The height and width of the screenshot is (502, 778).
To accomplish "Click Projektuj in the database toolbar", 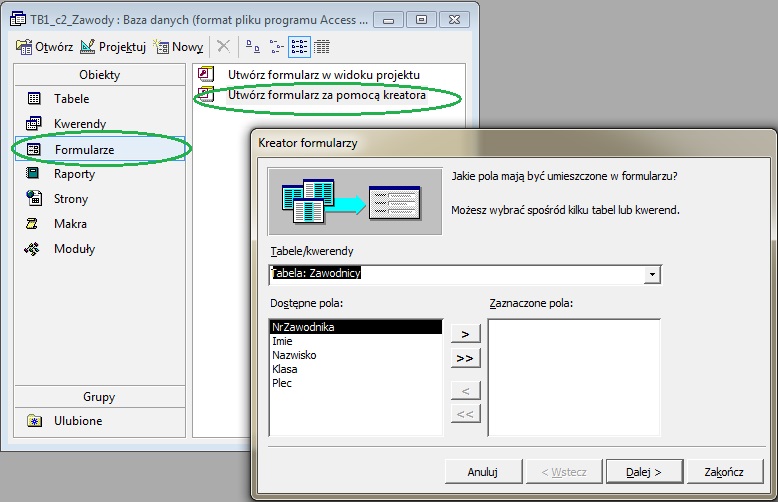I will pos(113,47).
